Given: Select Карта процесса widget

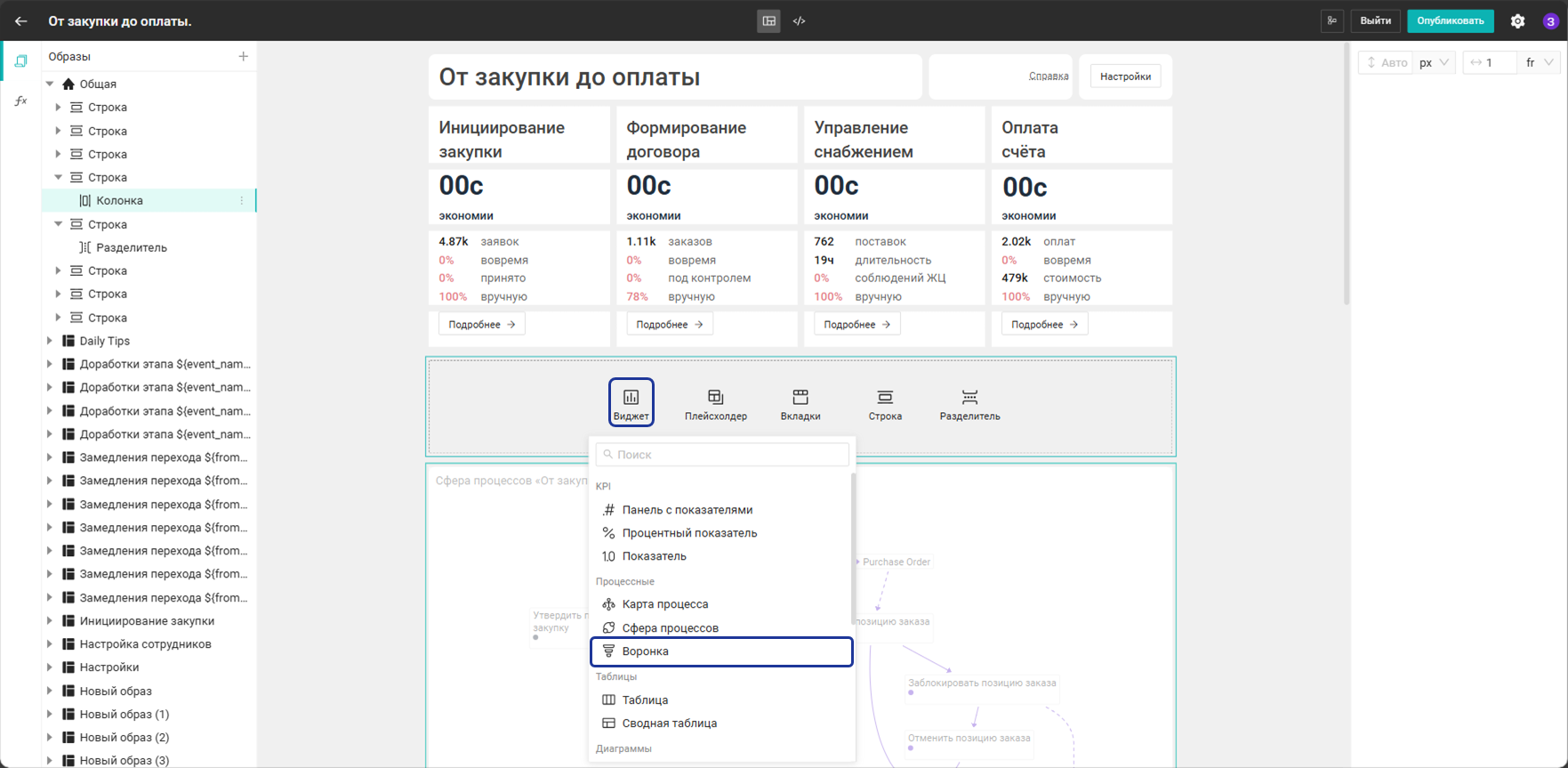Looking at the screenshot, I should 721,604.
